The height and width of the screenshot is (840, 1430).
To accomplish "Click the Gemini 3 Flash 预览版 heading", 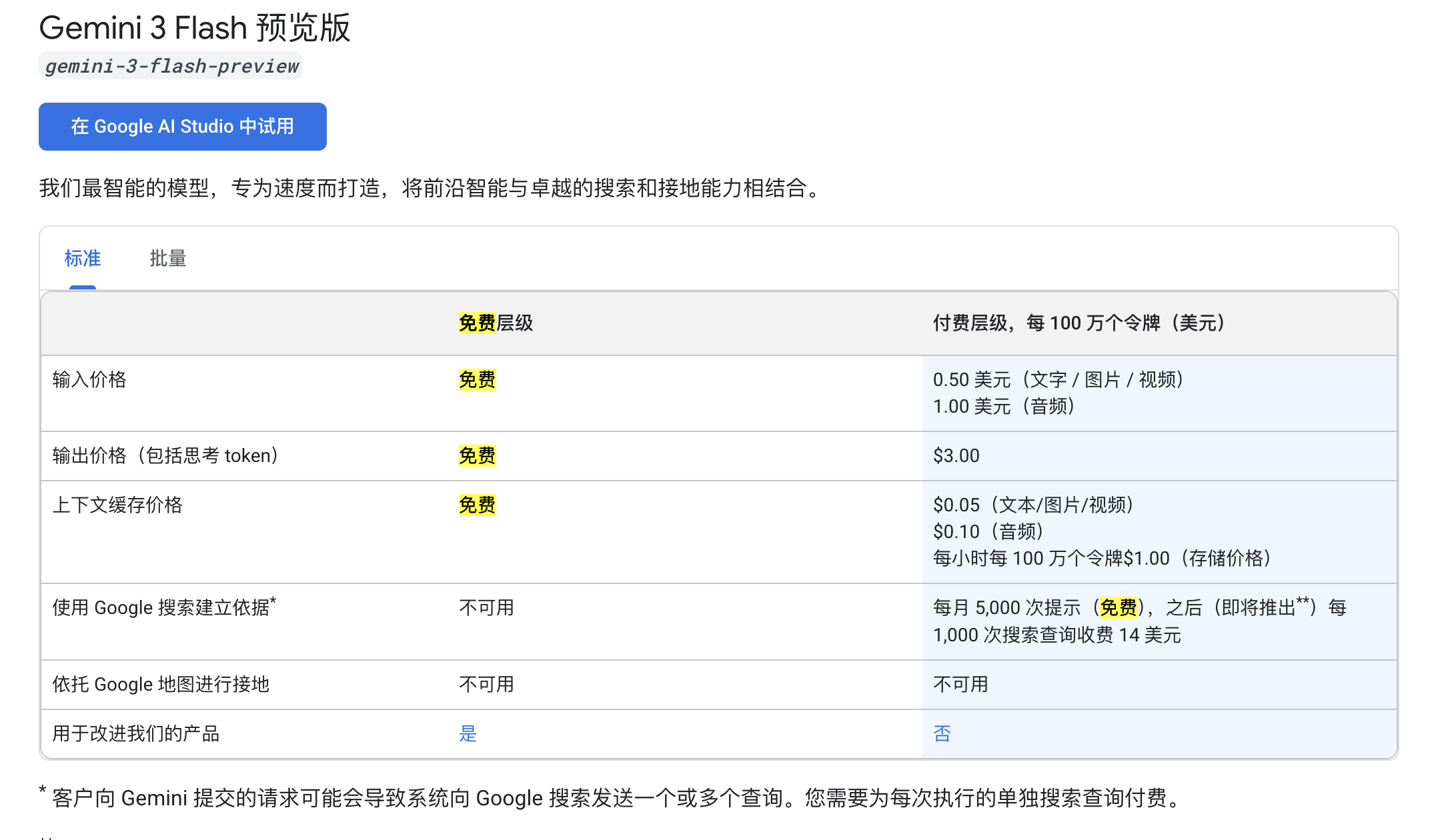I will 195,28.
